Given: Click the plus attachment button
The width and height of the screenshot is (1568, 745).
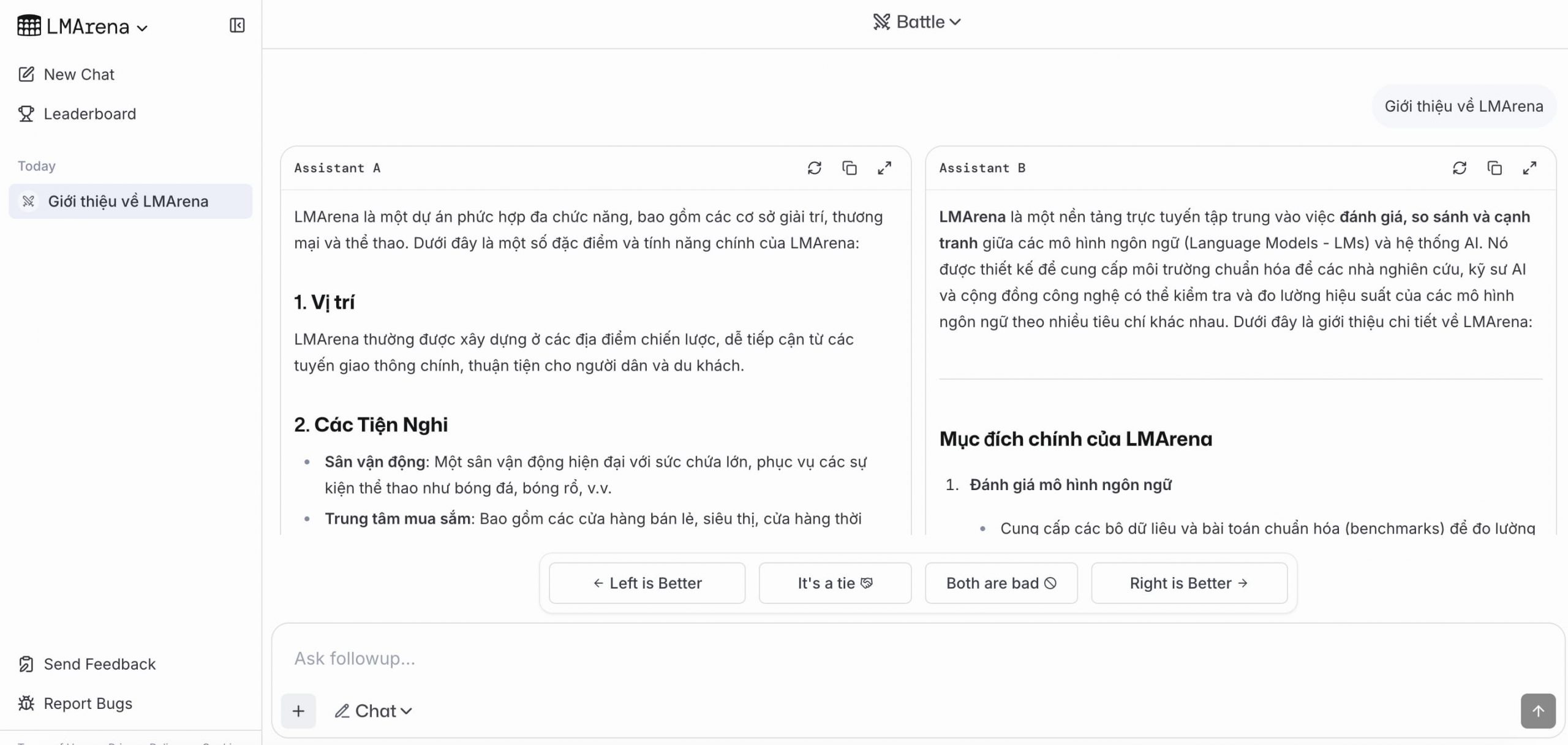Looking at the screenshot, I should (x=298, y=711).
